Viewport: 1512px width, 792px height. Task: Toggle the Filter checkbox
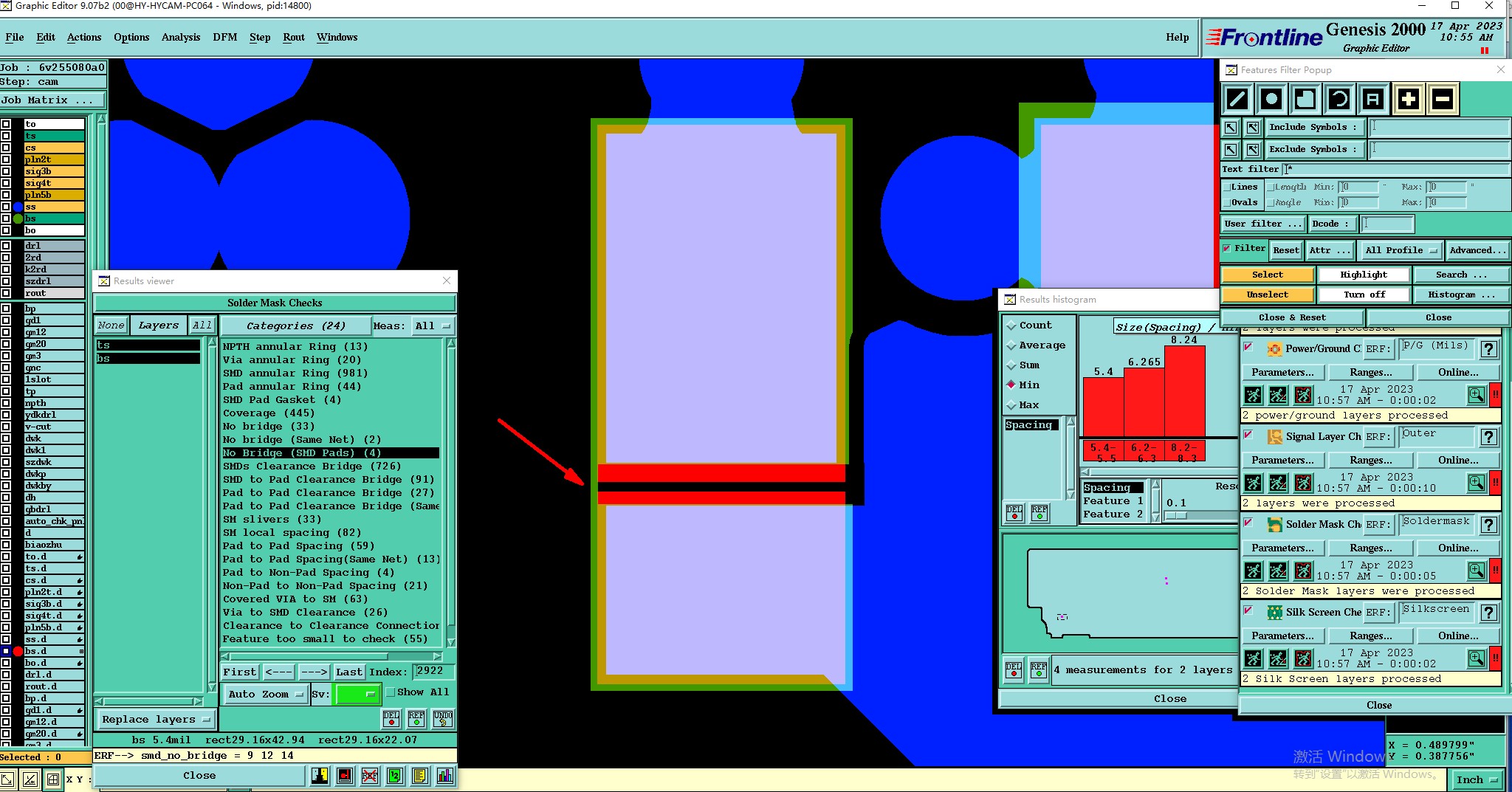click(1227, 249)
